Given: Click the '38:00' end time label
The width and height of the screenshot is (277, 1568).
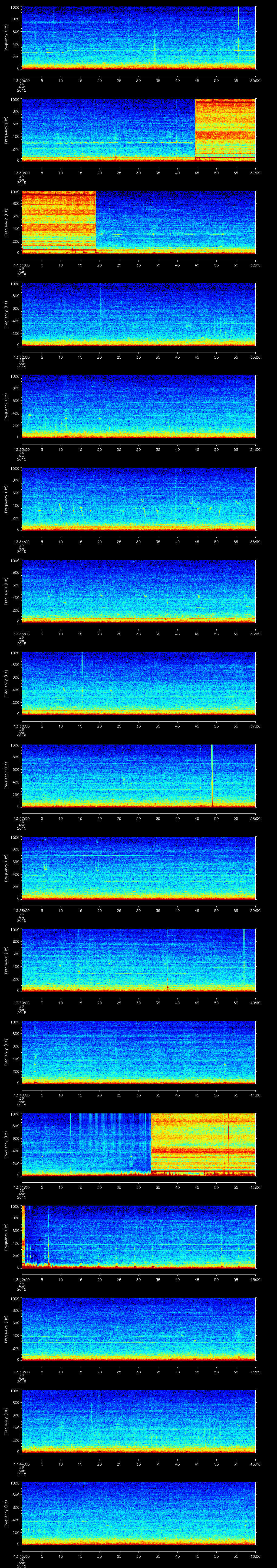Looking at the screenshot, I should click(255, 818).
